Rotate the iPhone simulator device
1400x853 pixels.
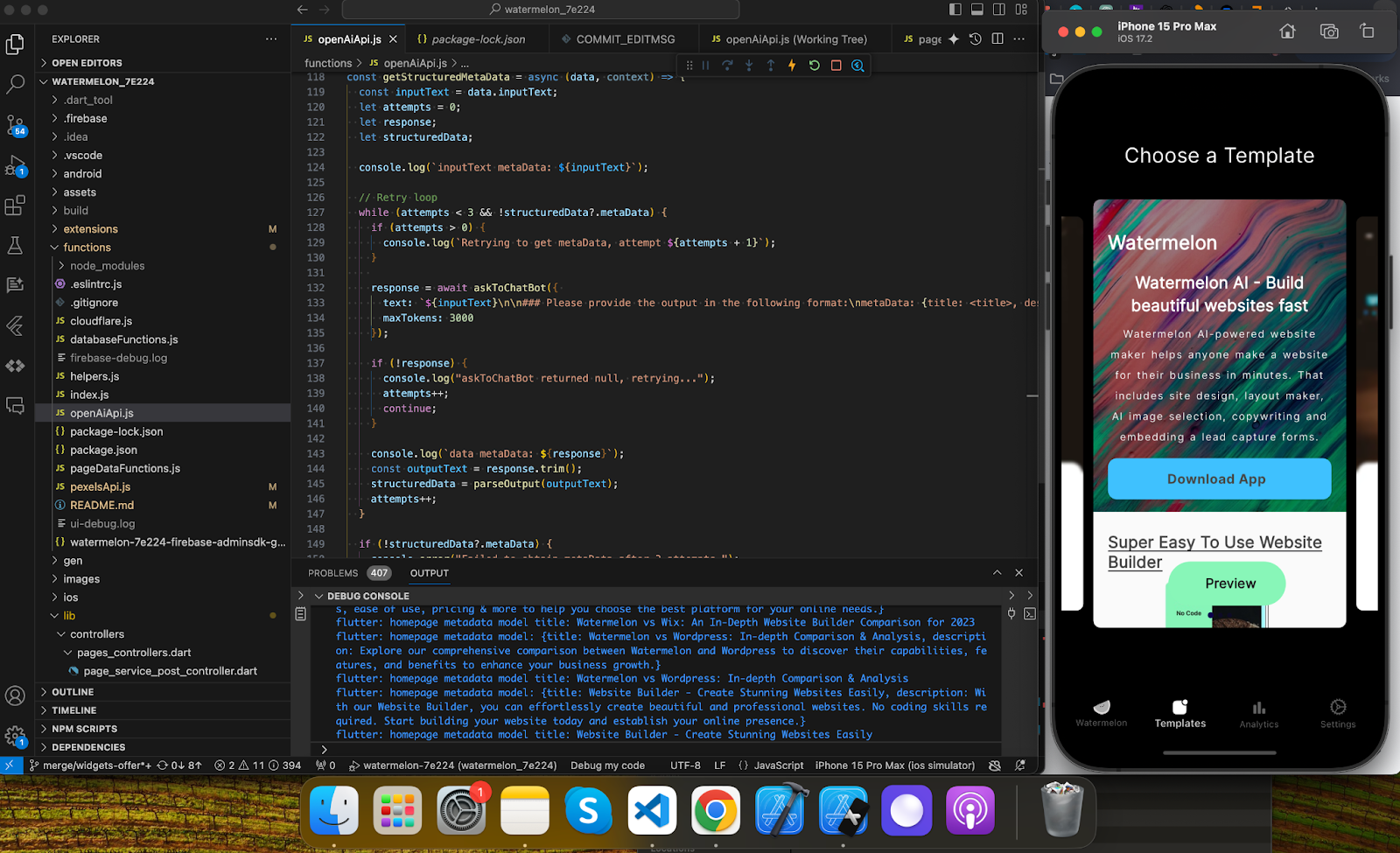1367,31
